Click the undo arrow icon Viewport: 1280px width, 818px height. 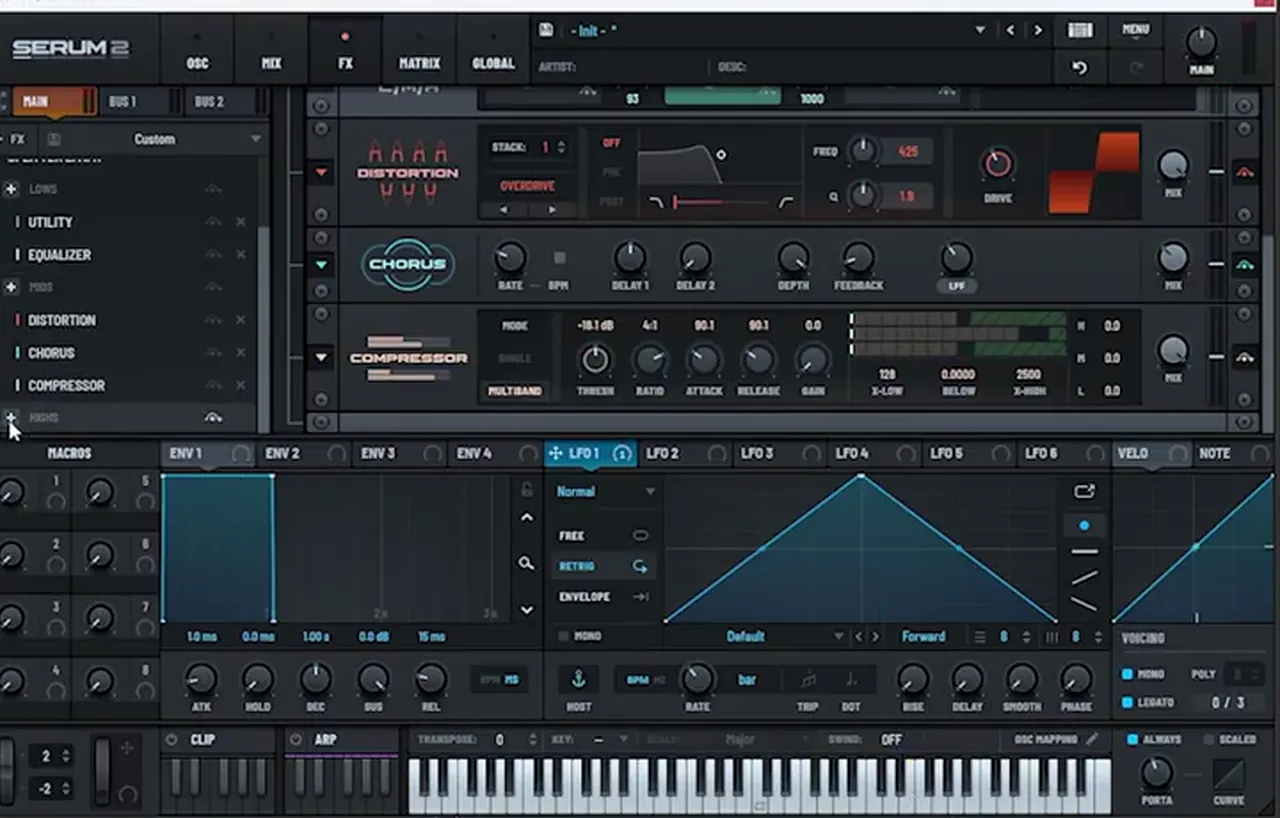click(1079, 68)
